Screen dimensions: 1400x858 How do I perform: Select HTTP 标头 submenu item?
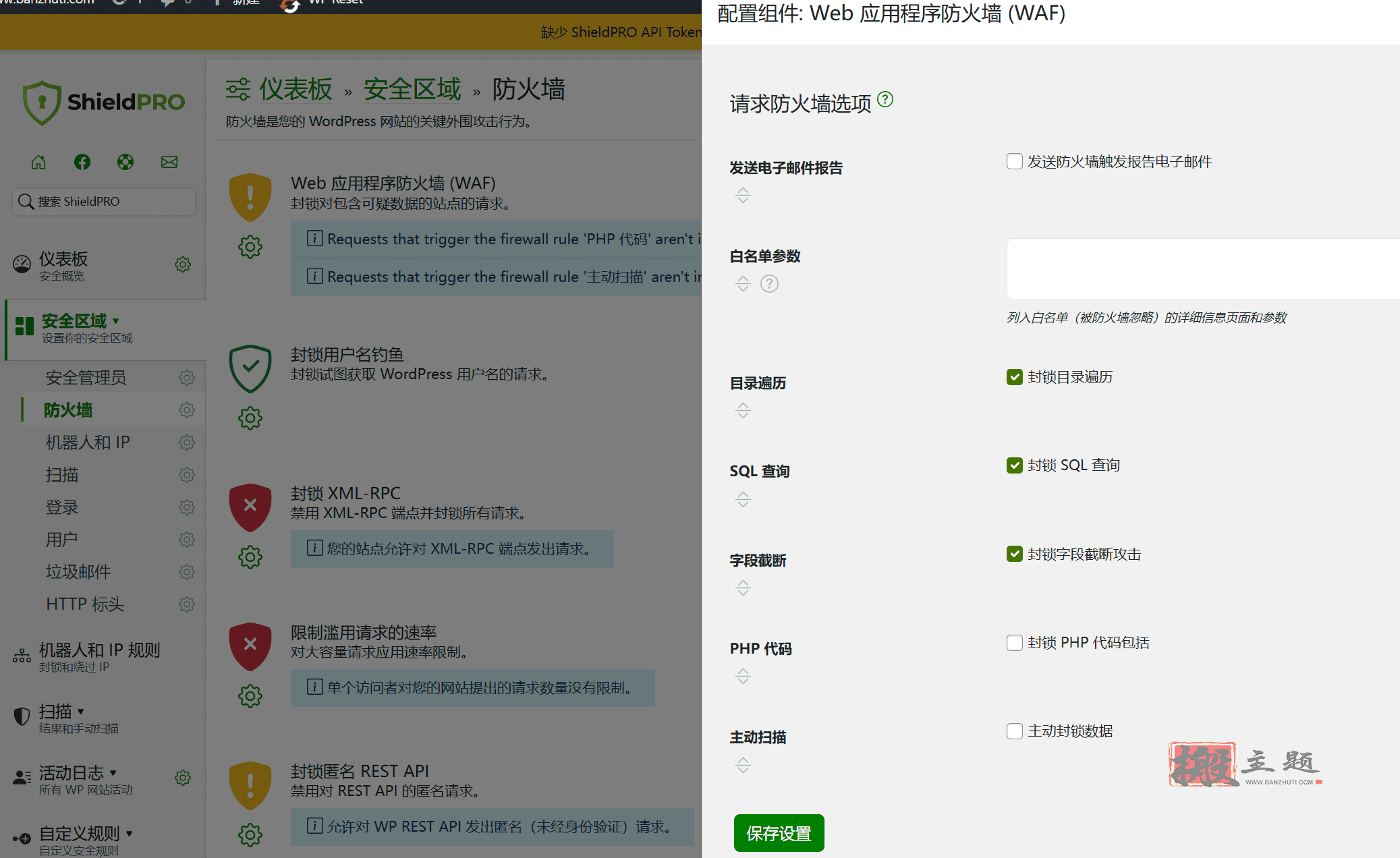(85, 604)
